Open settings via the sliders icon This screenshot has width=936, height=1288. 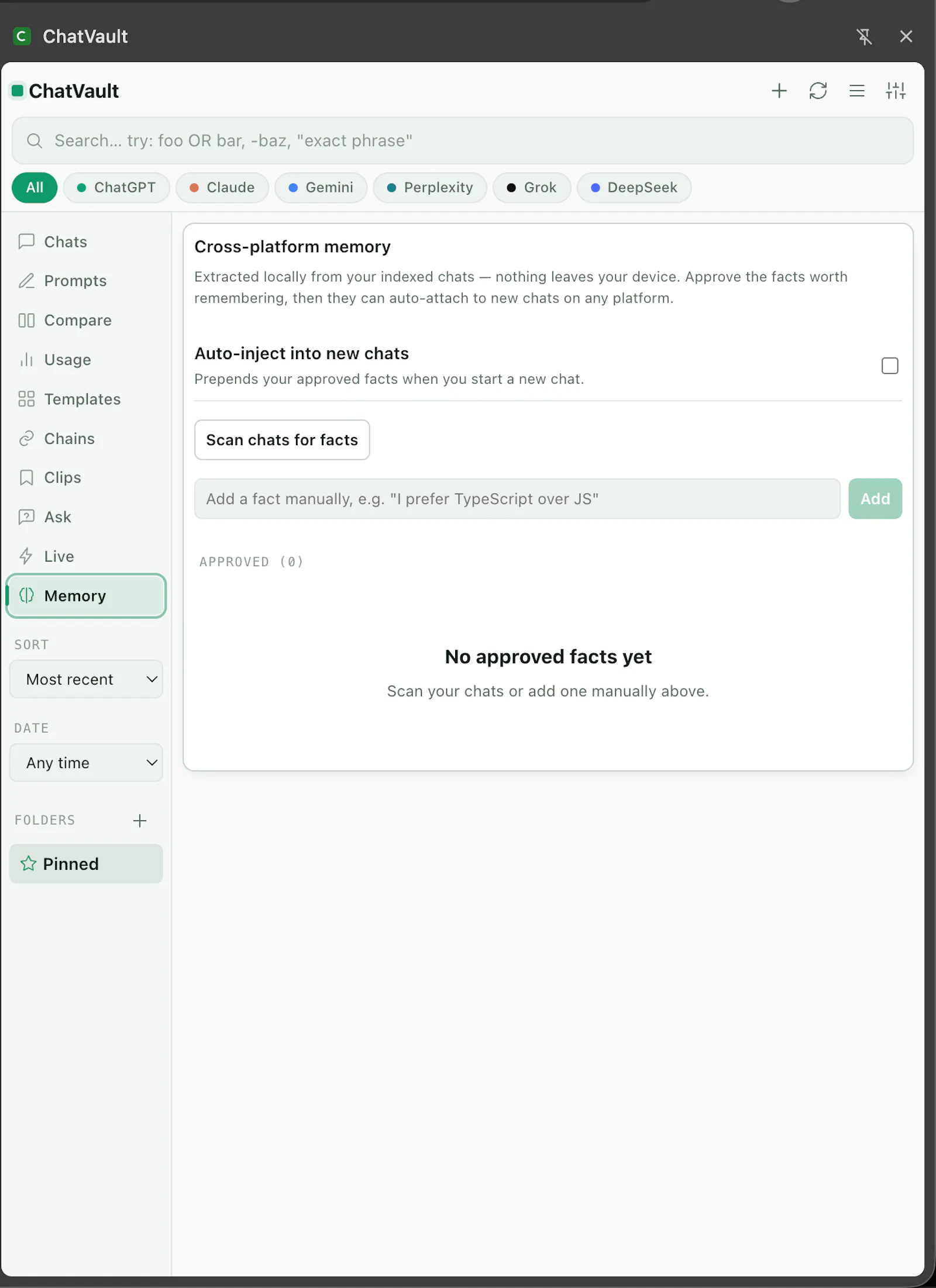tap(896, 91)
